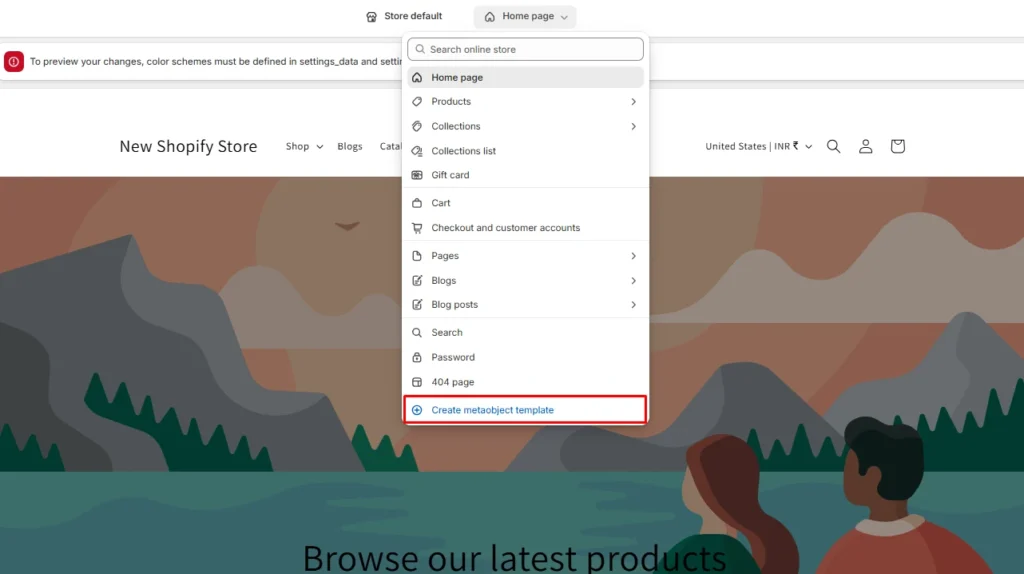
Task: Open Checkout and customer accounts
Action: [525, 228]
